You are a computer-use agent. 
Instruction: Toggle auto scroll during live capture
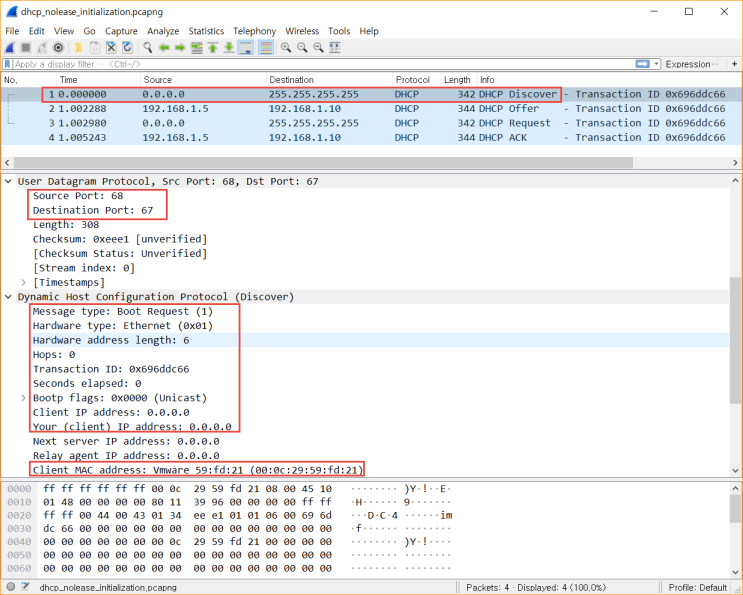(246, 47)
